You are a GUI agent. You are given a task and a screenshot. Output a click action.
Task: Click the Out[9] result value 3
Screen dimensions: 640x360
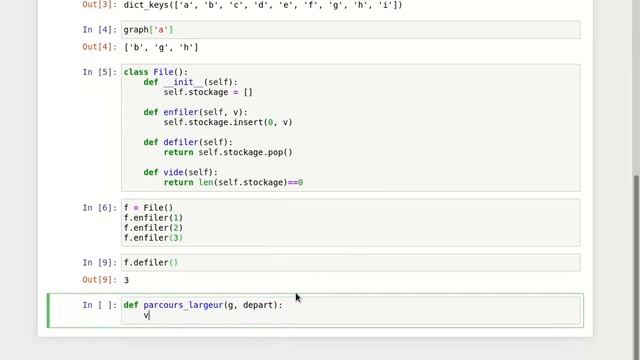coord(127,280)
